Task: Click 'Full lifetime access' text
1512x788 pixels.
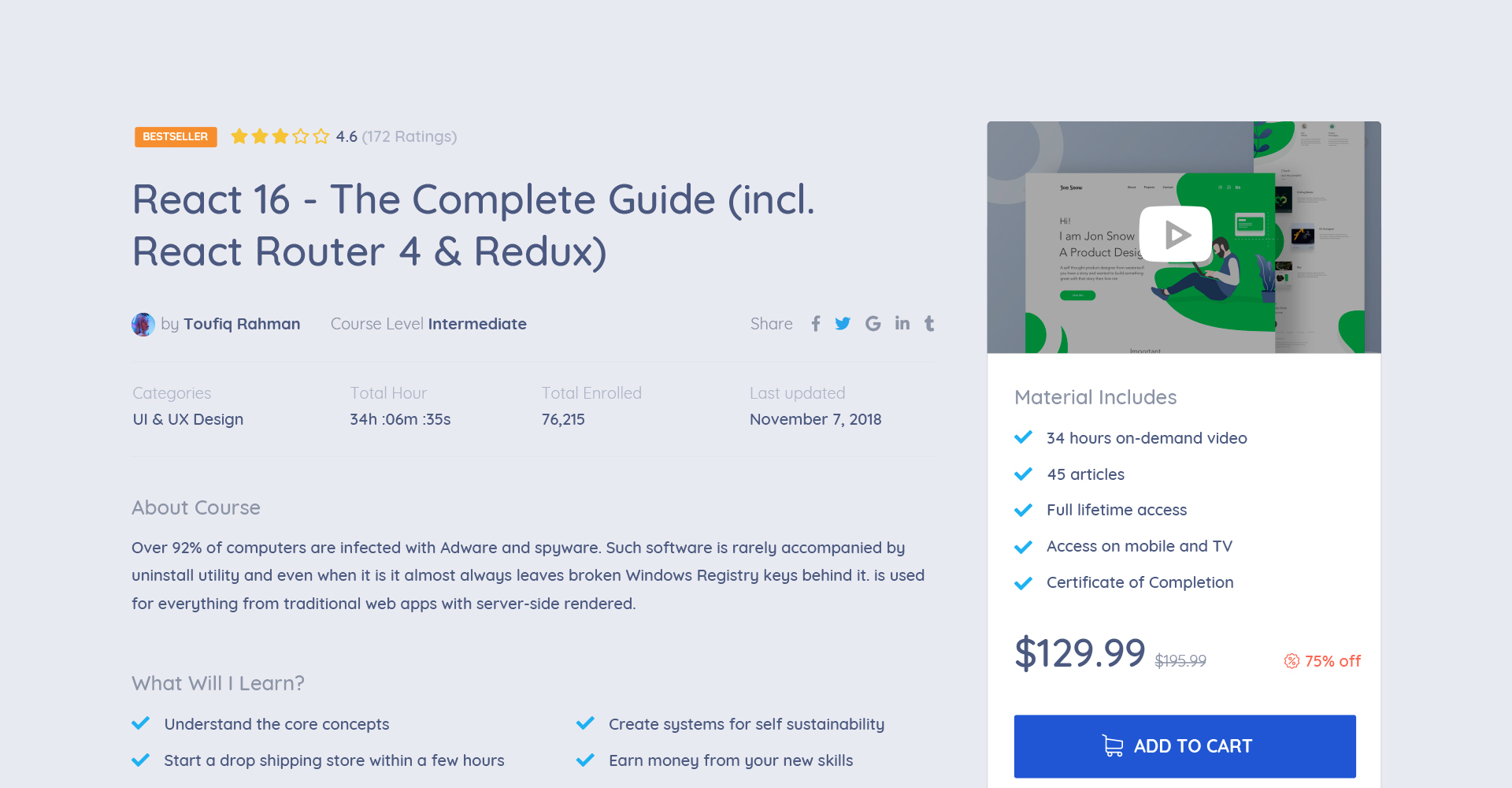Action: pos(1117,510)
